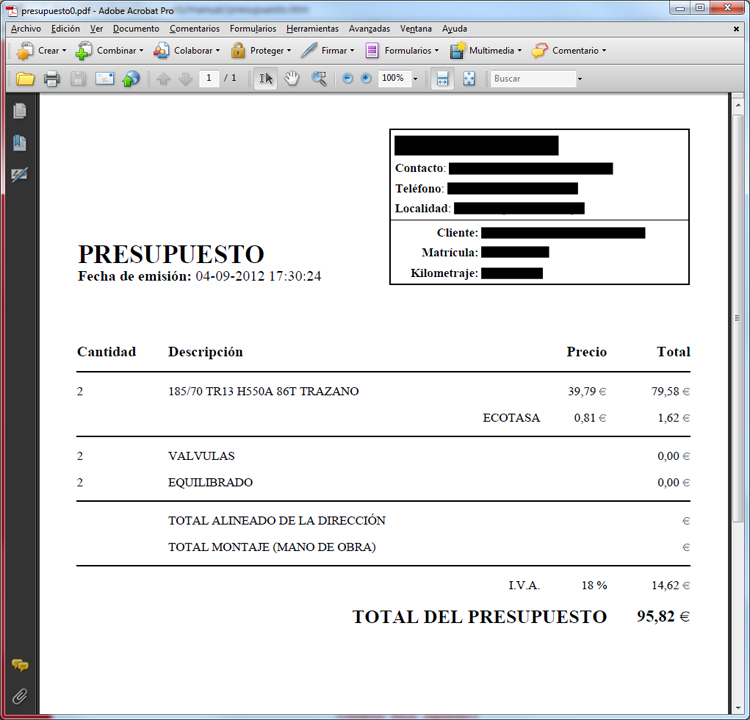
Task: Open the Pages panel in sidebar
Action: 20,111
